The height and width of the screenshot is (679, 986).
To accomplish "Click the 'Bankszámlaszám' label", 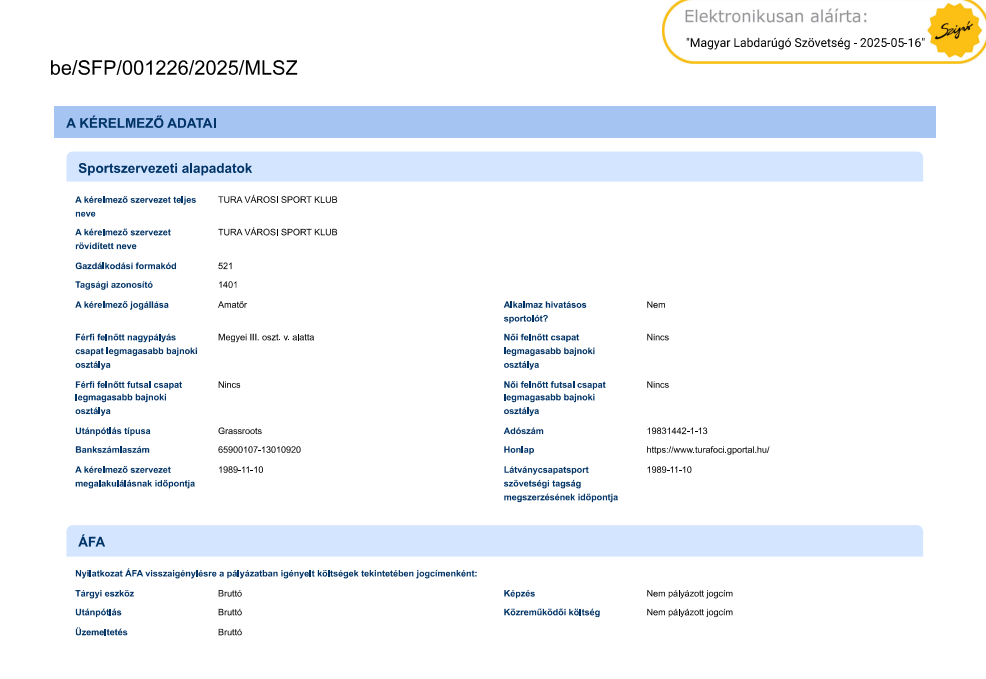I will tap(112, 450).
